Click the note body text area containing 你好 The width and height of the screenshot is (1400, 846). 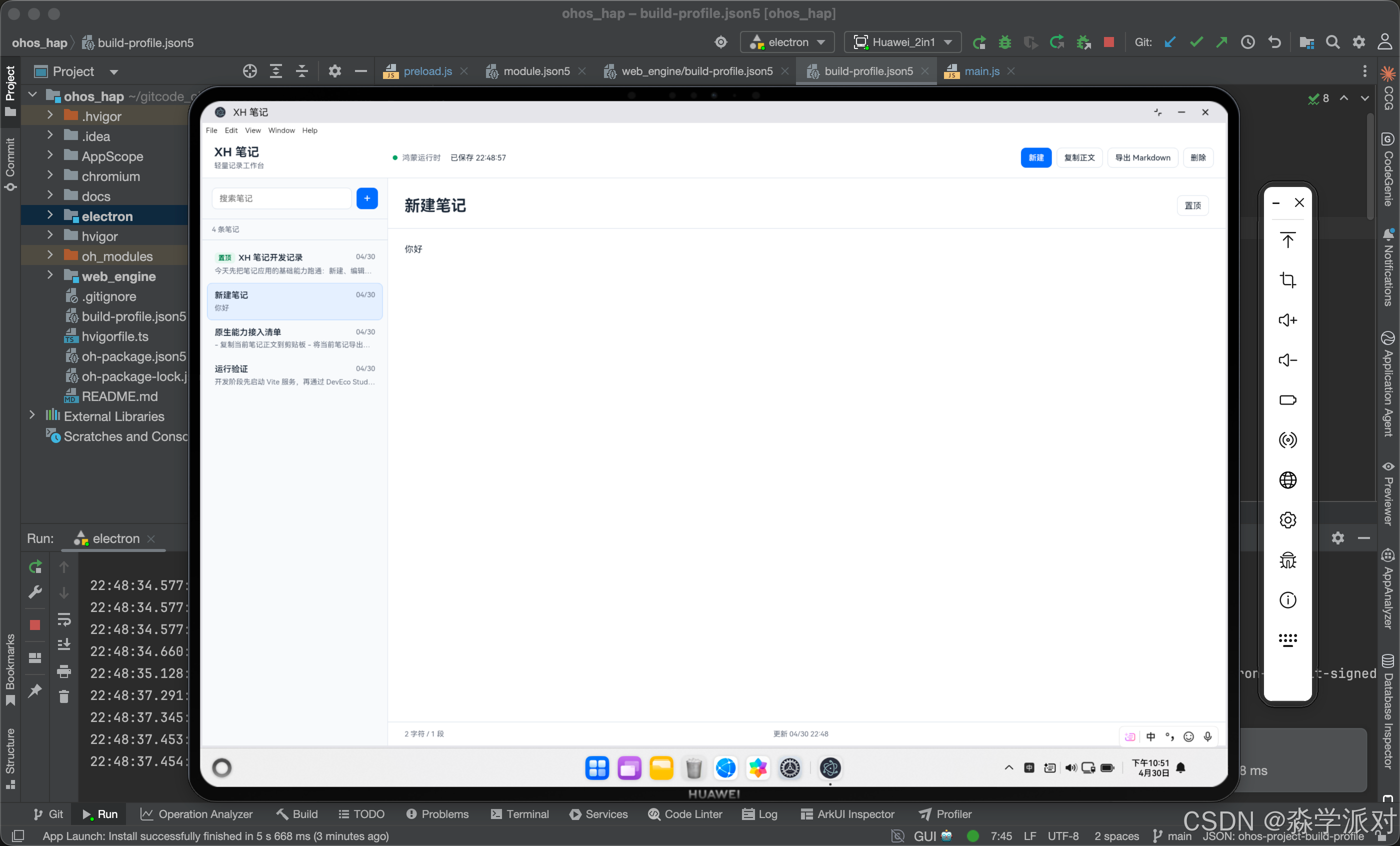[x=807, y=474]
